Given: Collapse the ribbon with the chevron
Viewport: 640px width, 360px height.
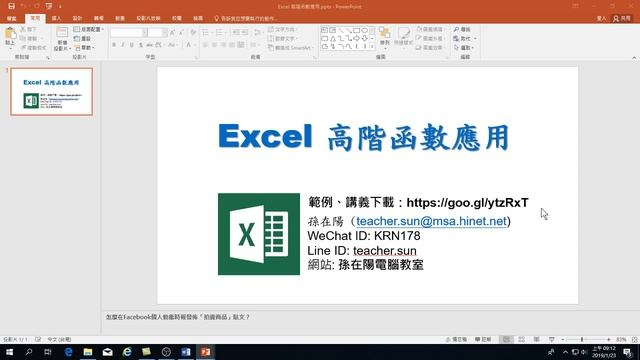Looking at the screenshot, I should coord(634,58).
